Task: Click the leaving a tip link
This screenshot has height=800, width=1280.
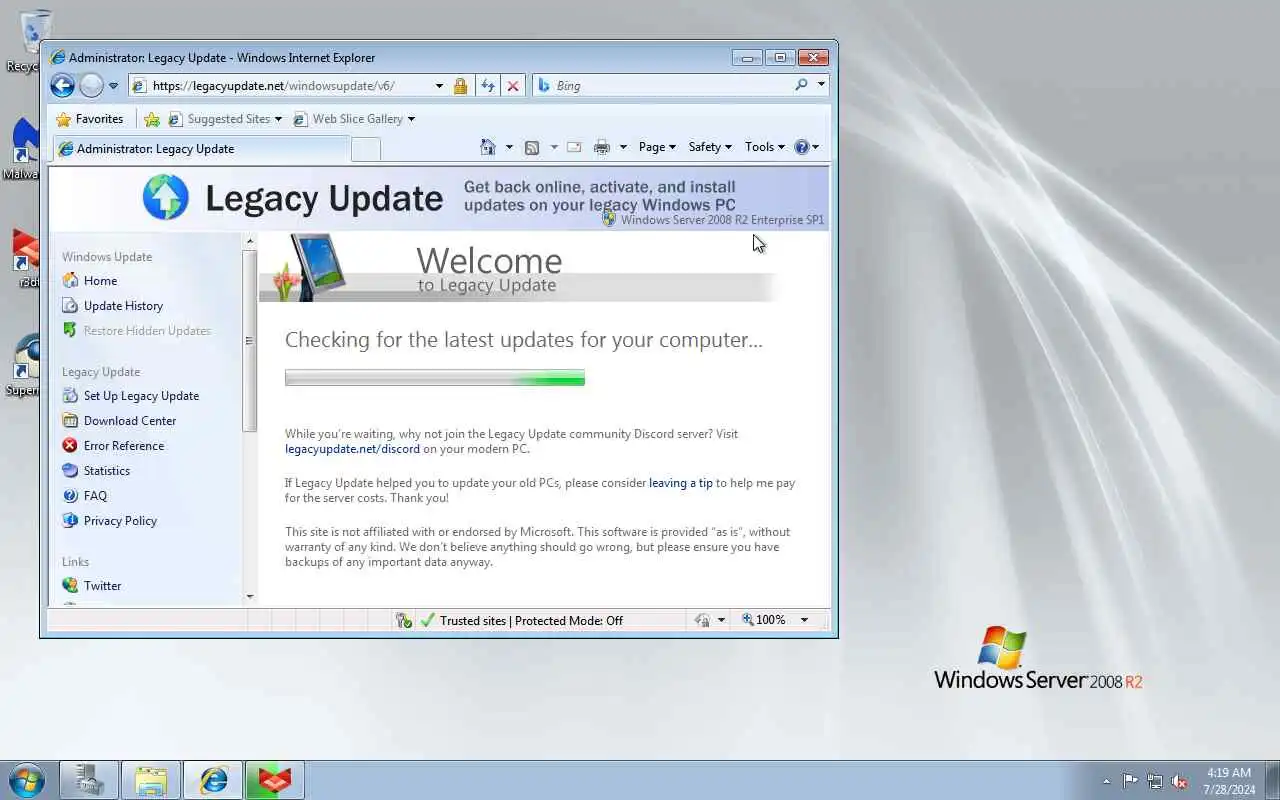Action: [x=681, y=483]
